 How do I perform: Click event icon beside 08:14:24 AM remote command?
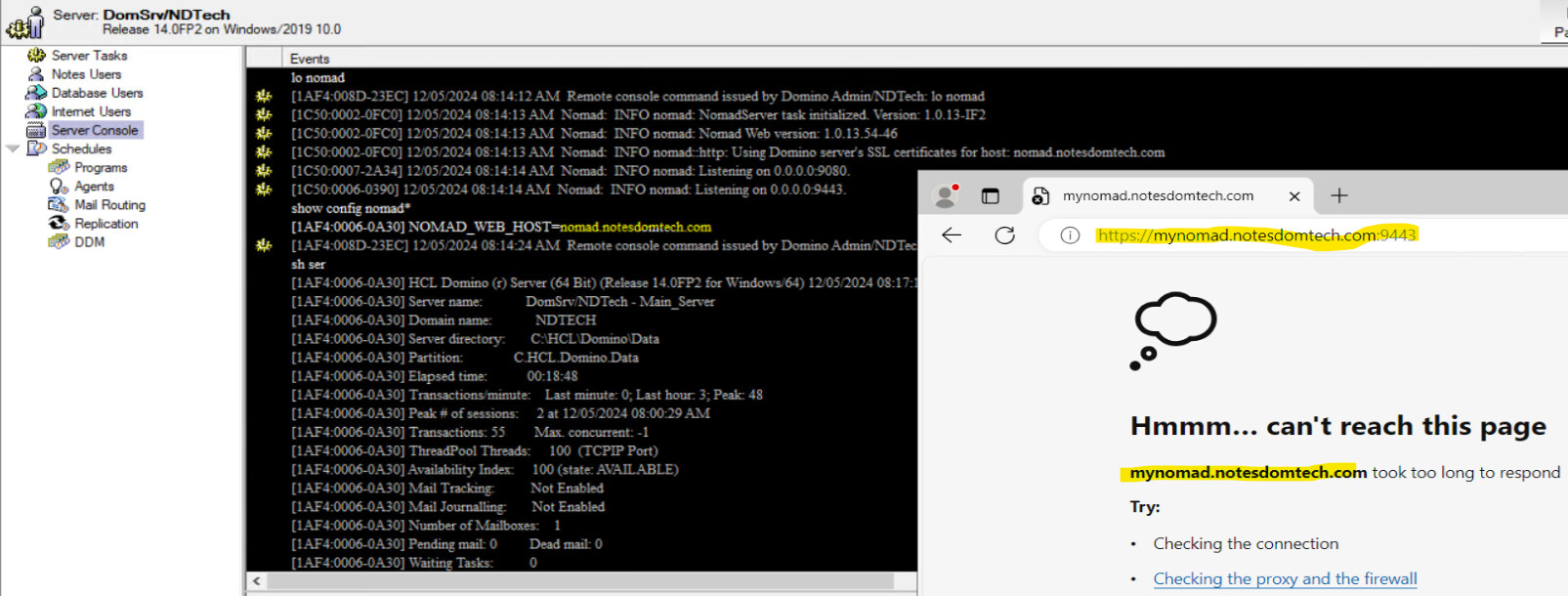point(264,245)
